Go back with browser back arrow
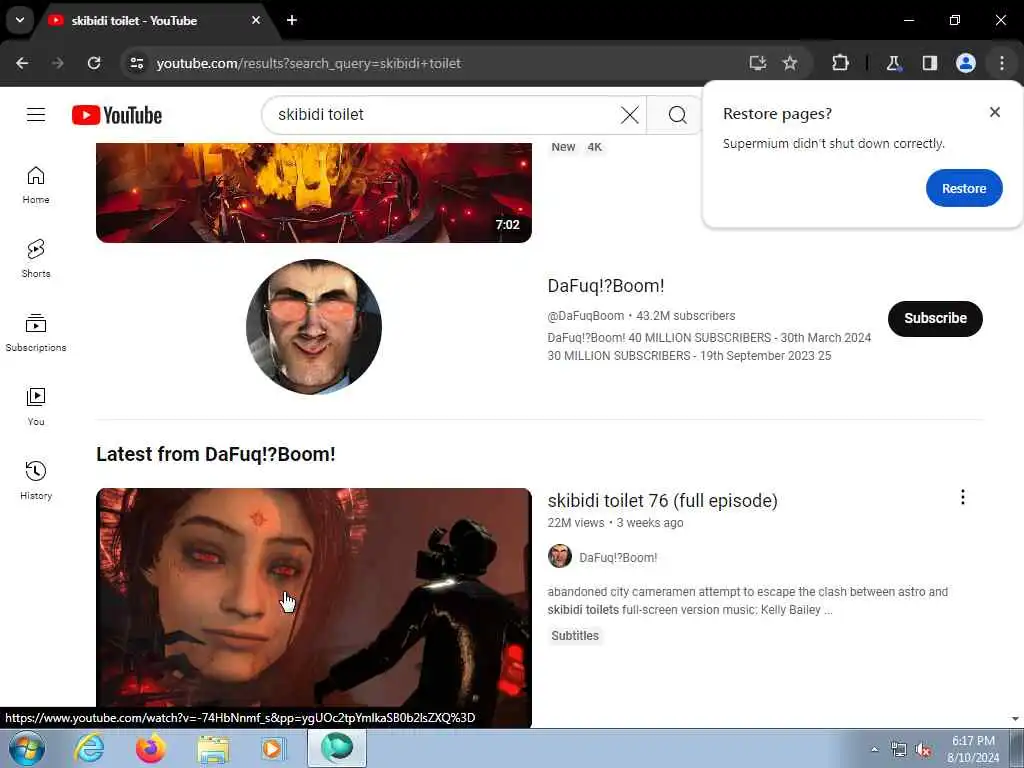The height and width of the screenshot is (768, 1024). (22, 63)
